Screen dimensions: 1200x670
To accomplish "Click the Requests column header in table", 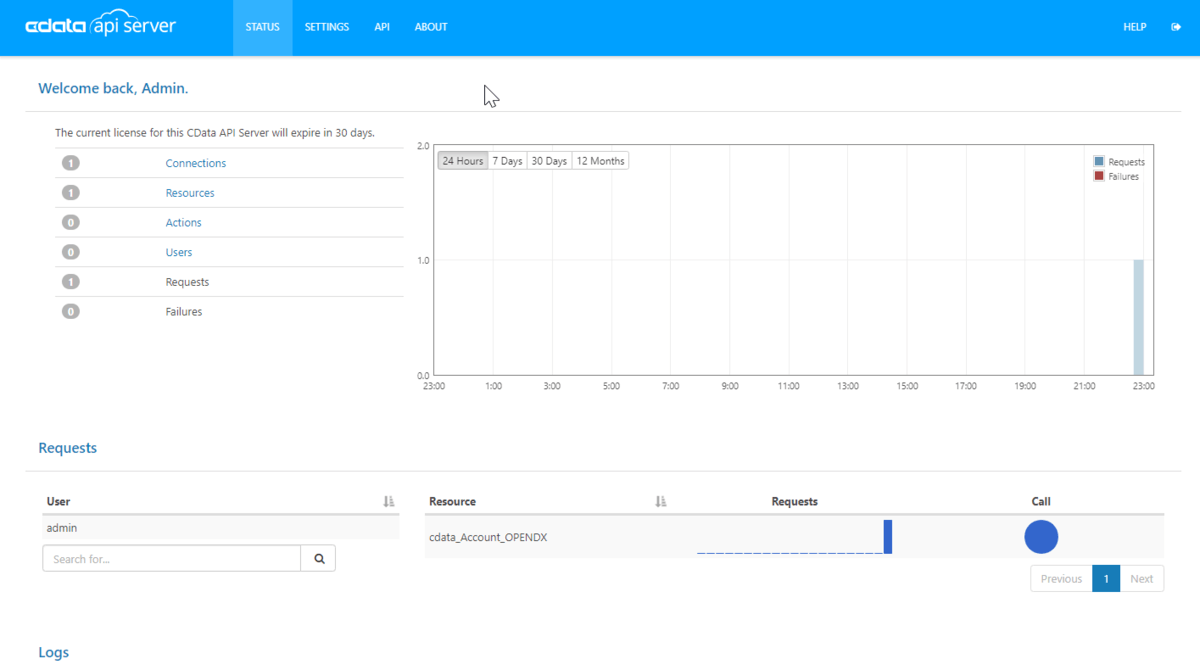I will pos(795,501).
